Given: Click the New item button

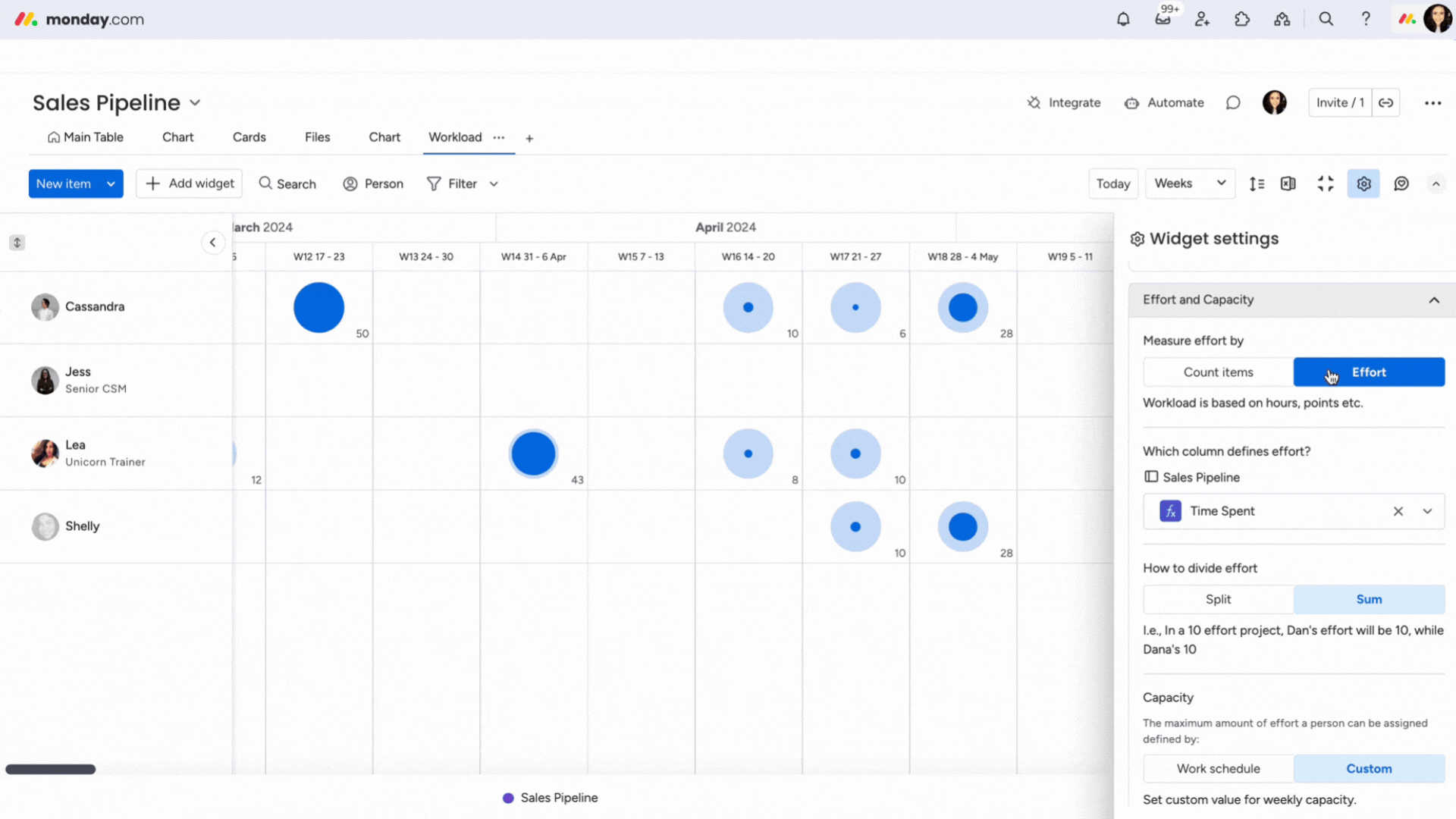Looking at the screenshot, I should (x=64, y=184).
